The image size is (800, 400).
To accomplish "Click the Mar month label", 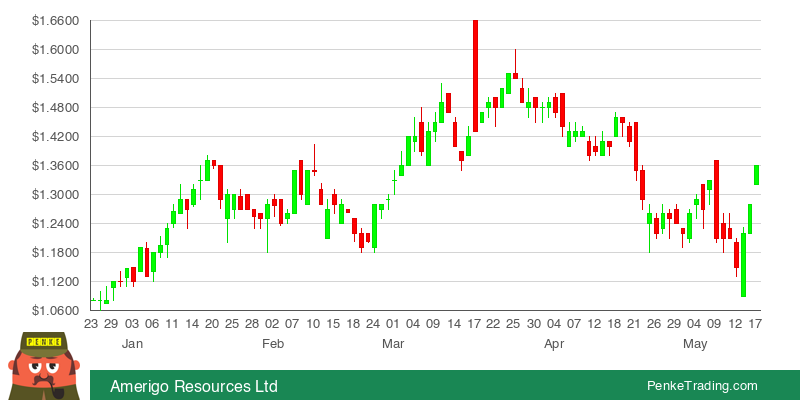I will point(393,344).
